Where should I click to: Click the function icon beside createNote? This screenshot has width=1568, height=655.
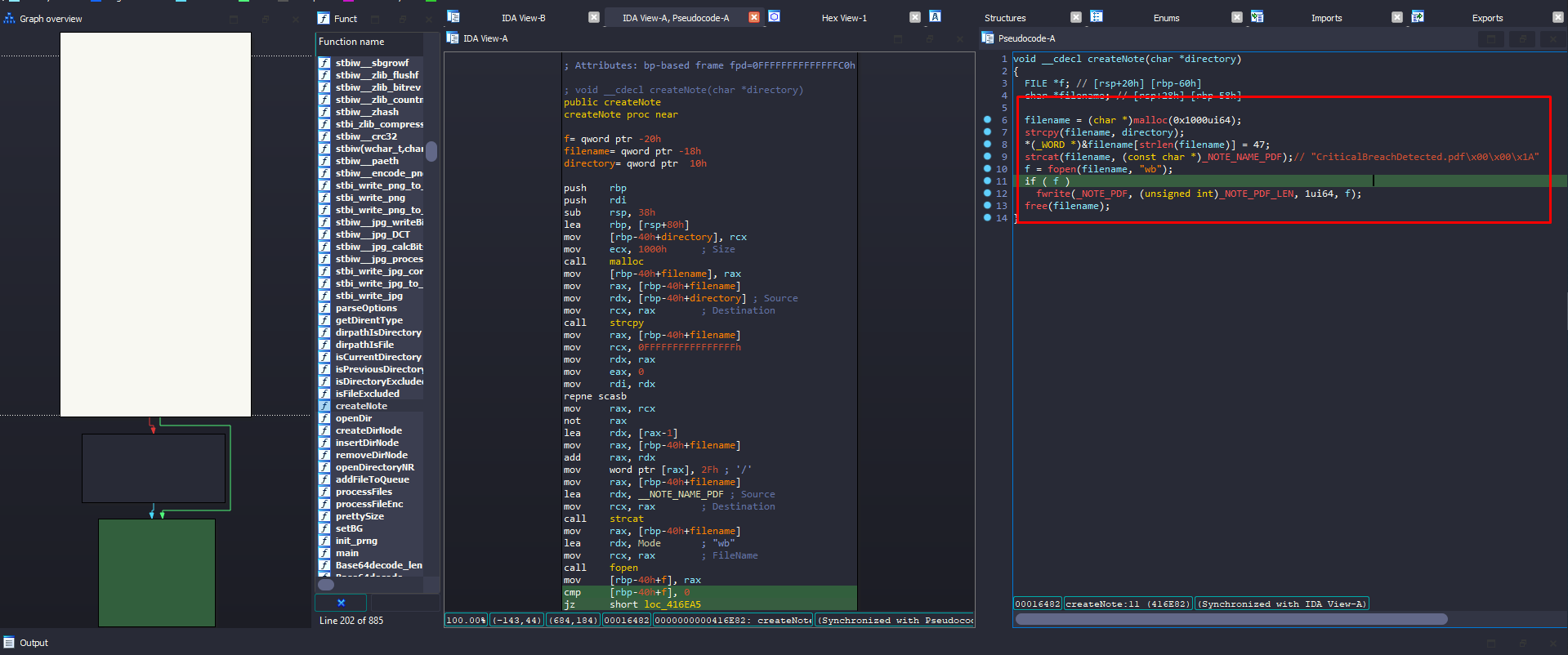pos(324,406)
